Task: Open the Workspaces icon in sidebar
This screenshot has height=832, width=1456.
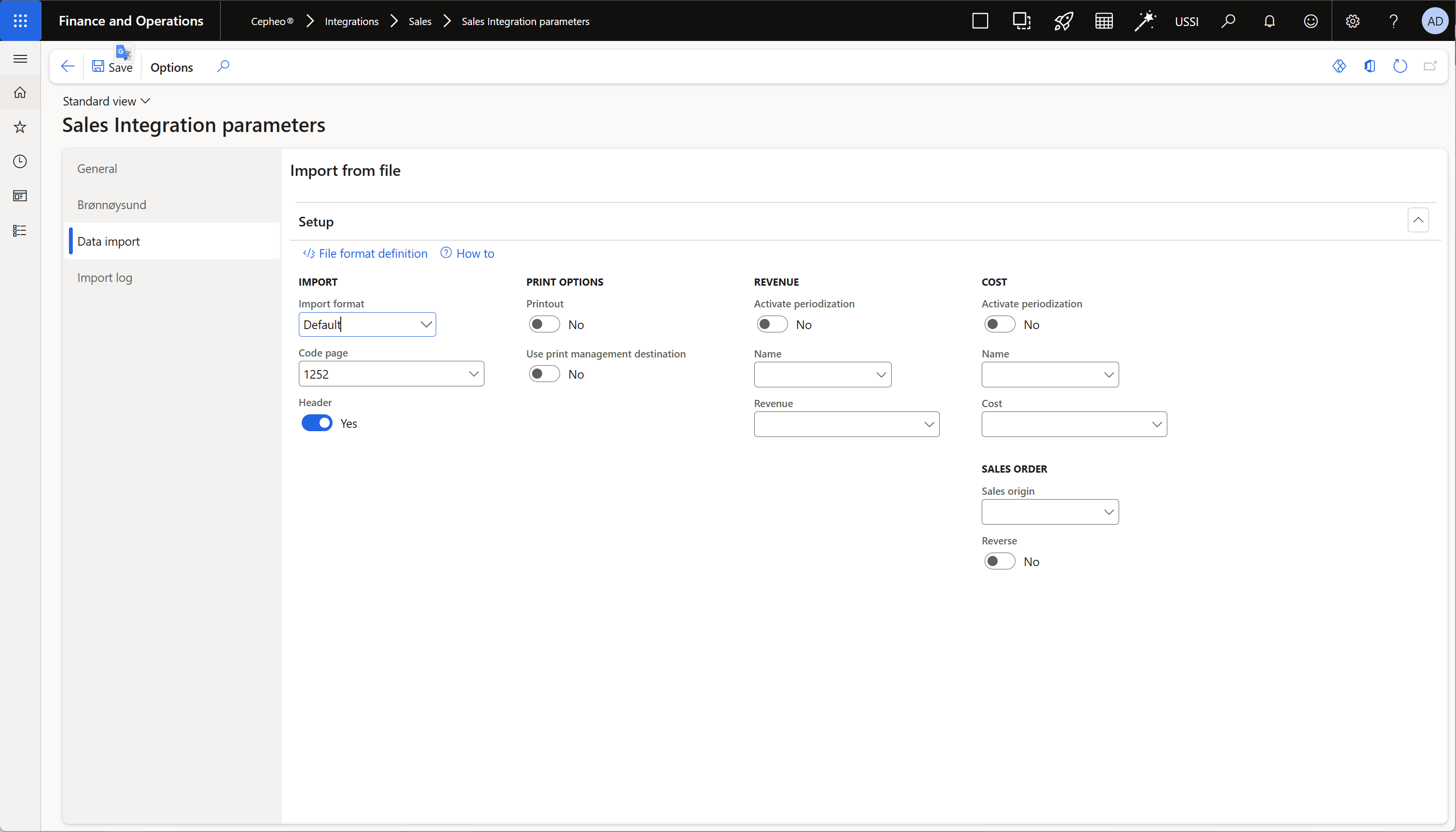Action: pos(20,196)
